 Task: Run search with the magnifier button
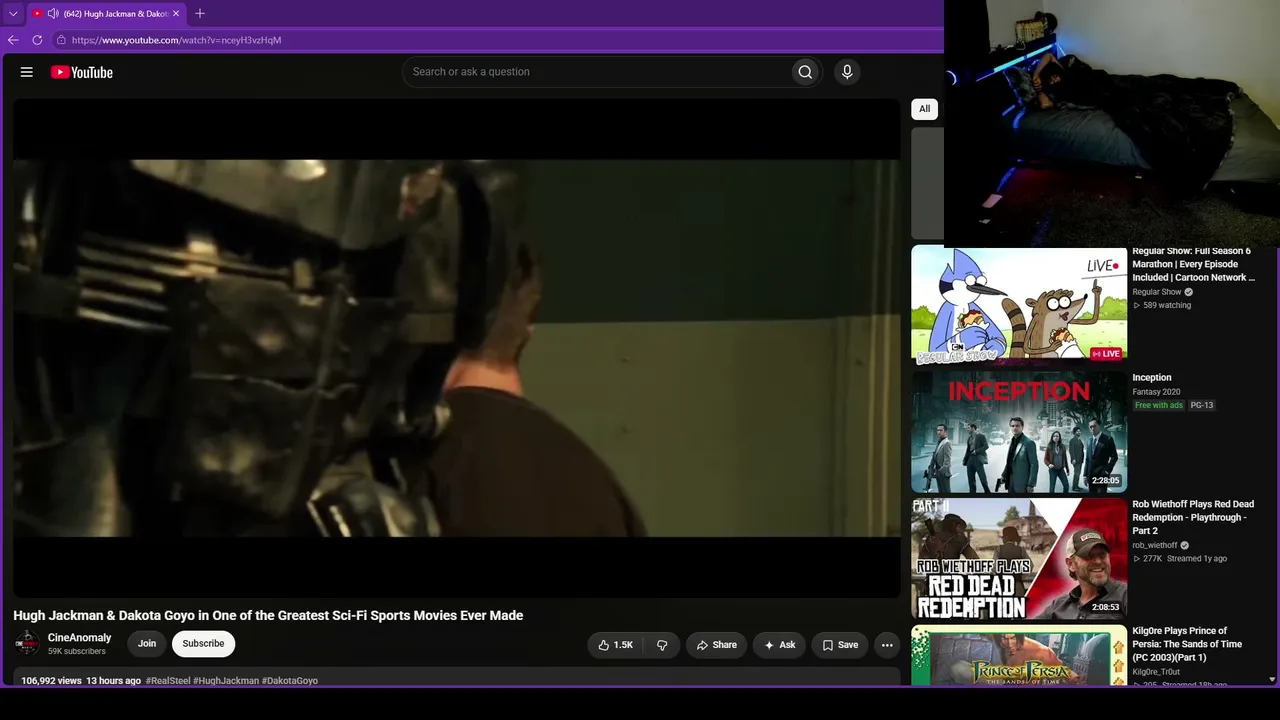(805, 72)
